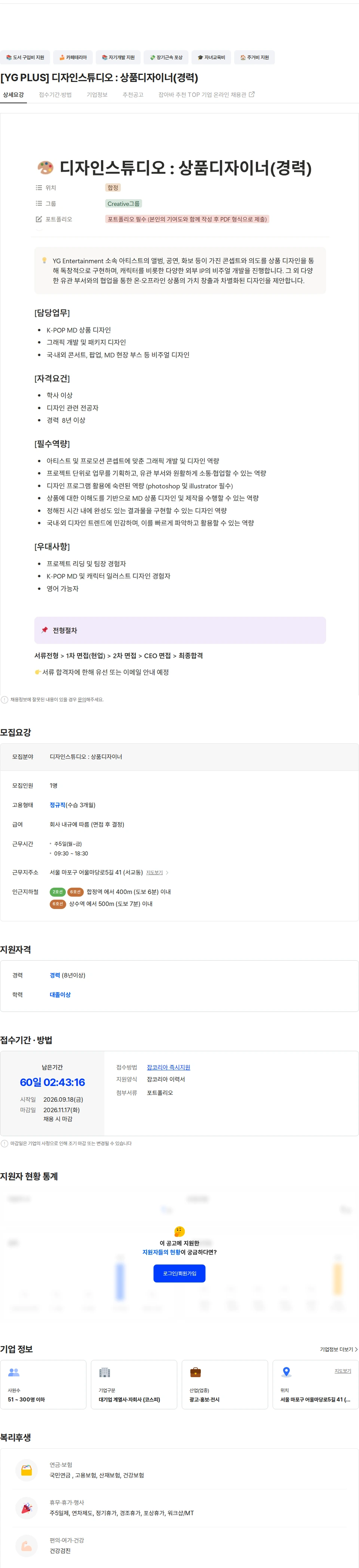Click the 장기근속 포상 benefit tag
The width and height of the screenshot is (359, 1568).
pyautogui.click(x=166, y=57)
